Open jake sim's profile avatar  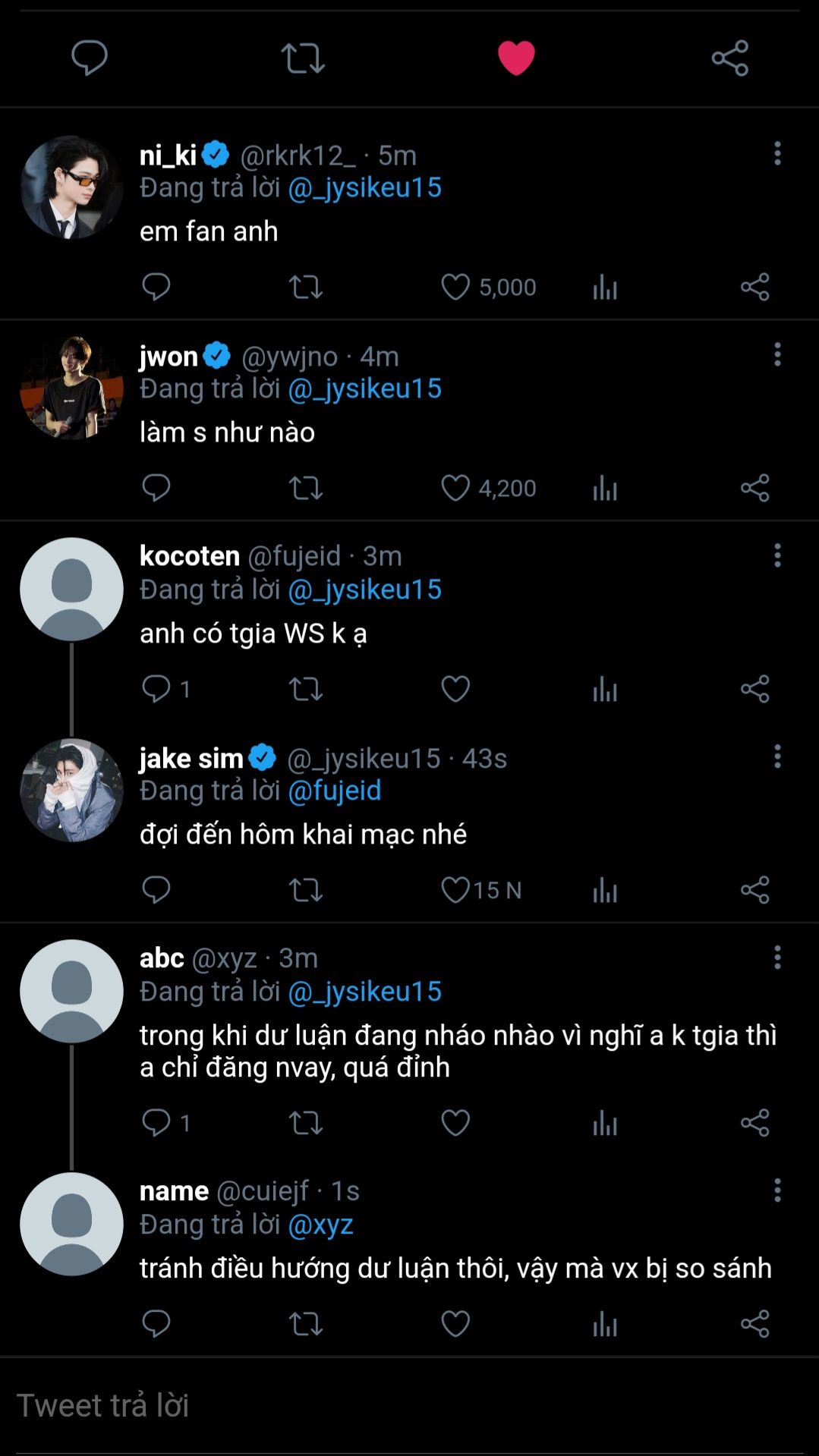pyautogui.click(x=71, y=790)
